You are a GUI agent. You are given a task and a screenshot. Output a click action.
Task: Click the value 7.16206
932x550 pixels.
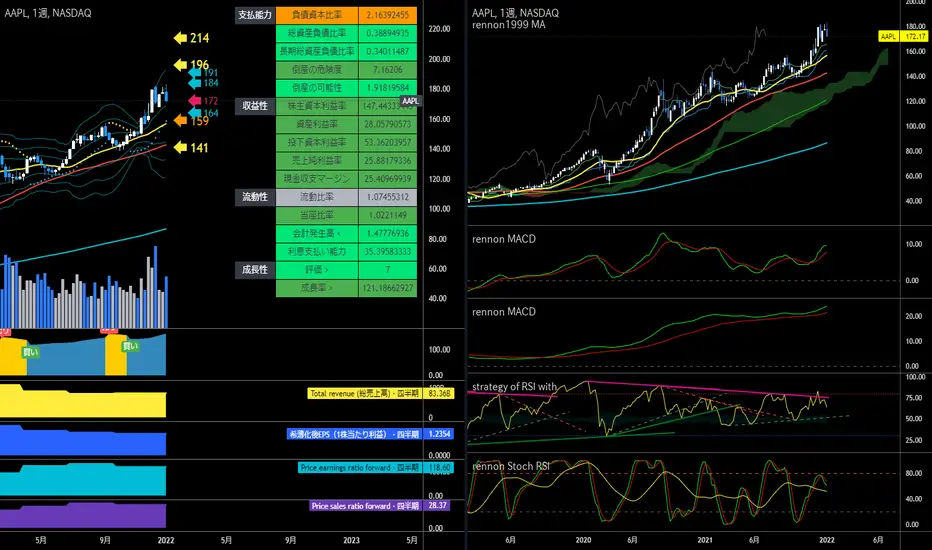388,70
